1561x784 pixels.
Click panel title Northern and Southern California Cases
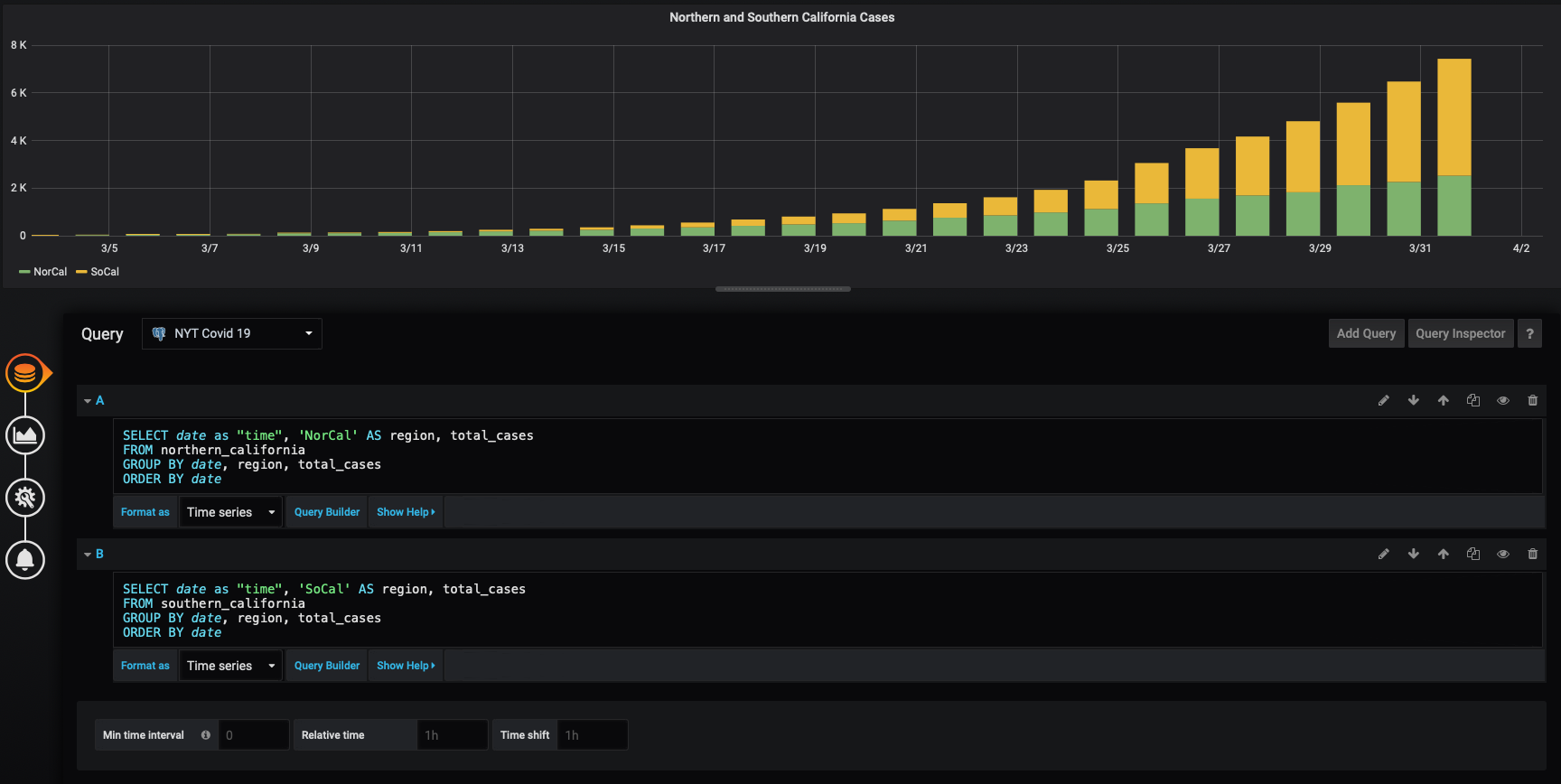point(782,17)
